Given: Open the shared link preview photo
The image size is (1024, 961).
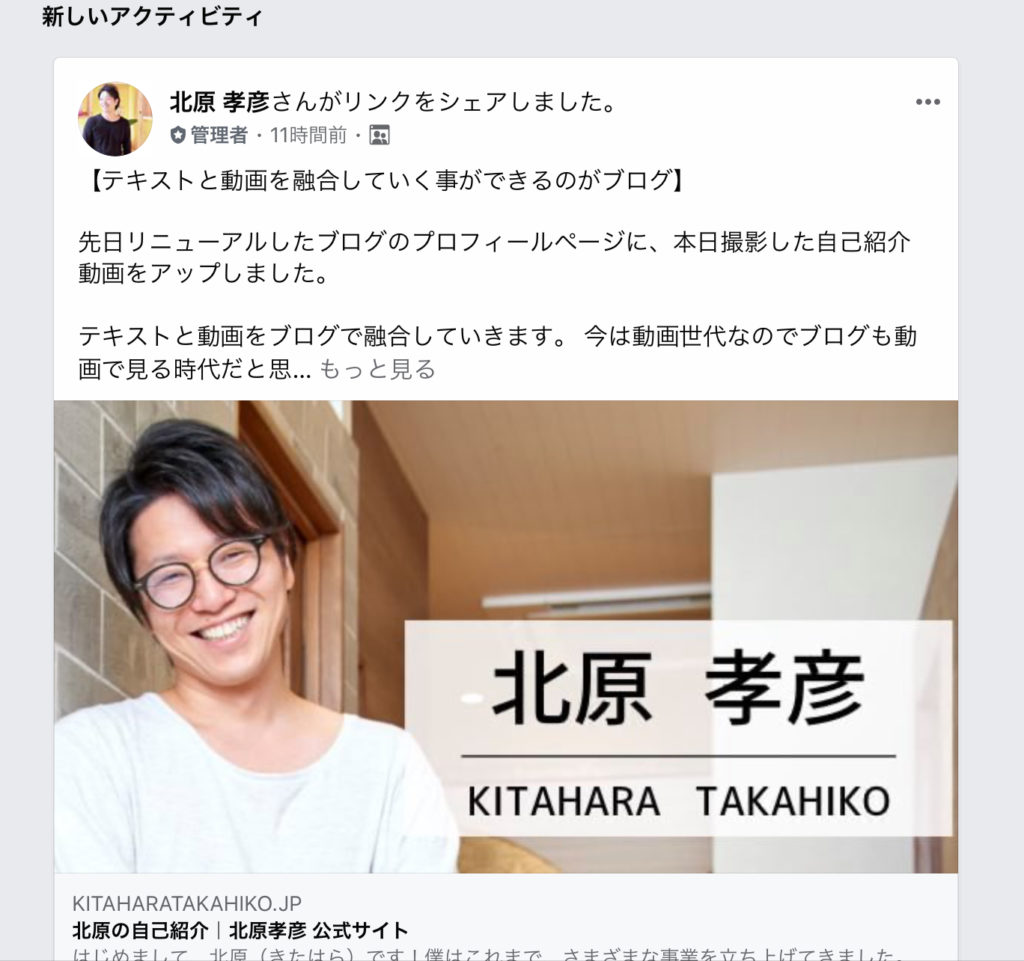Looking at the screenshot, I should pyautogui.click(x=505, y=637).
